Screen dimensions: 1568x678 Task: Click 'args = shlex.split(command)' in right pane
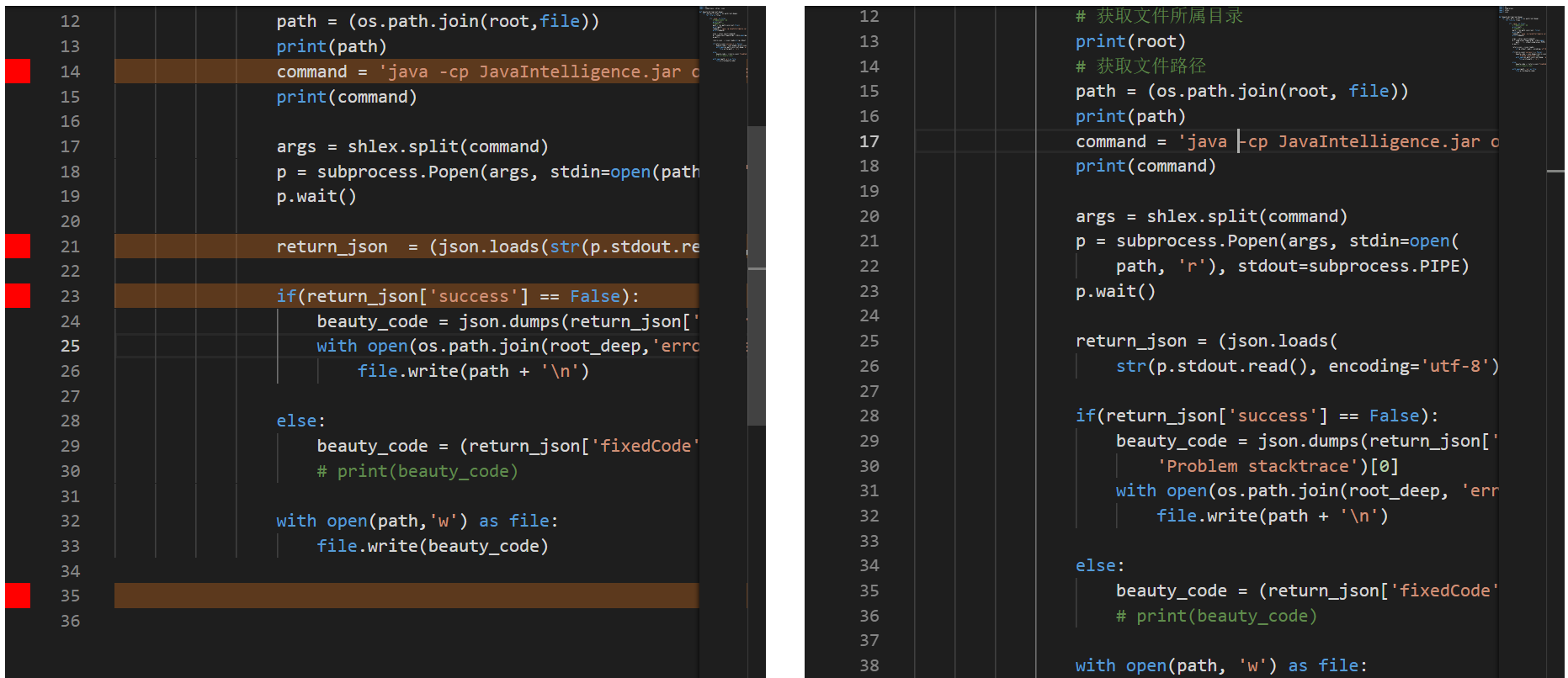click(1211, 216)
